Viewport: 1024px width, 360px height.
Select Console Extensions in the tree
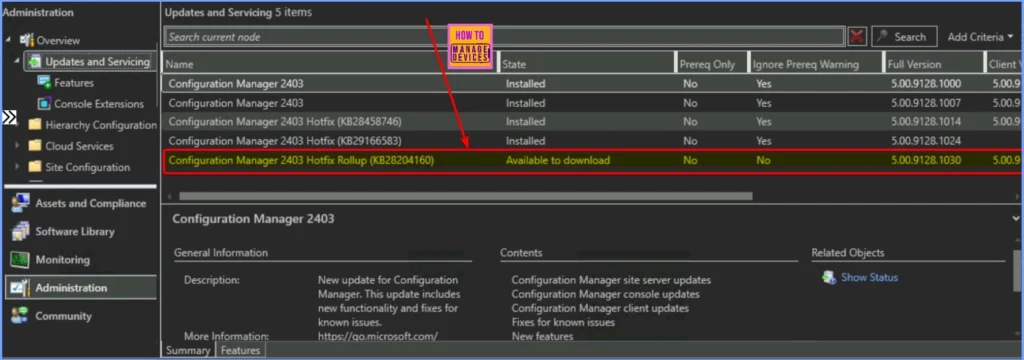pos(99,103)
